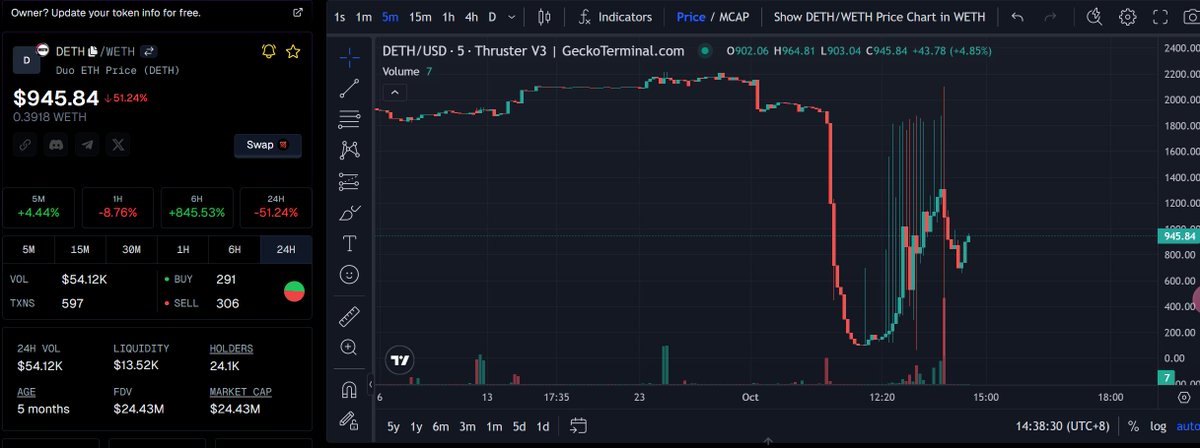Toggle magnet mode for drawings
Image resolution: width=1200 pixels, height=448 pixels.
tap(349, 389)
